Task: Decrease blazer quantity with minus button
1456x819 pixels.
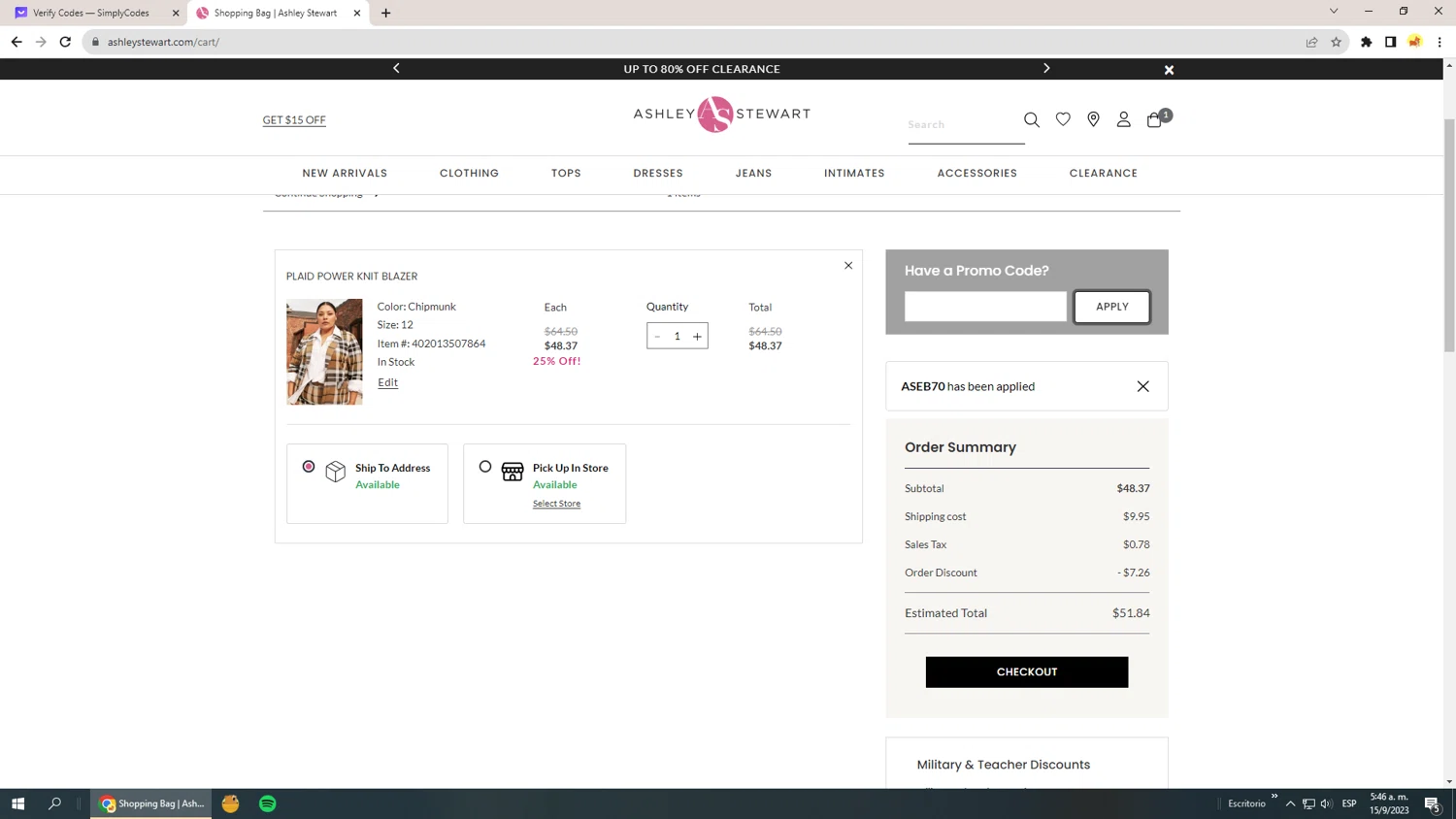Action: [657, 336]
